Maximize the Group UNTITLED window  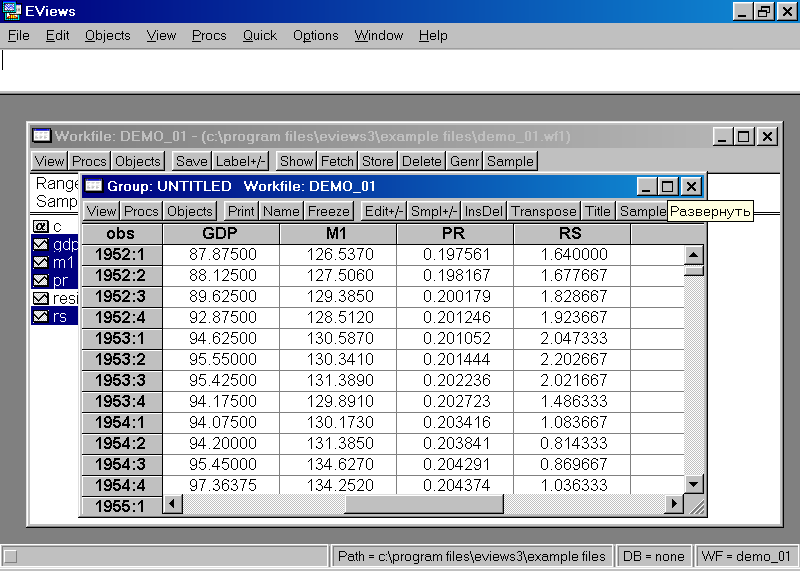(668, 186)
